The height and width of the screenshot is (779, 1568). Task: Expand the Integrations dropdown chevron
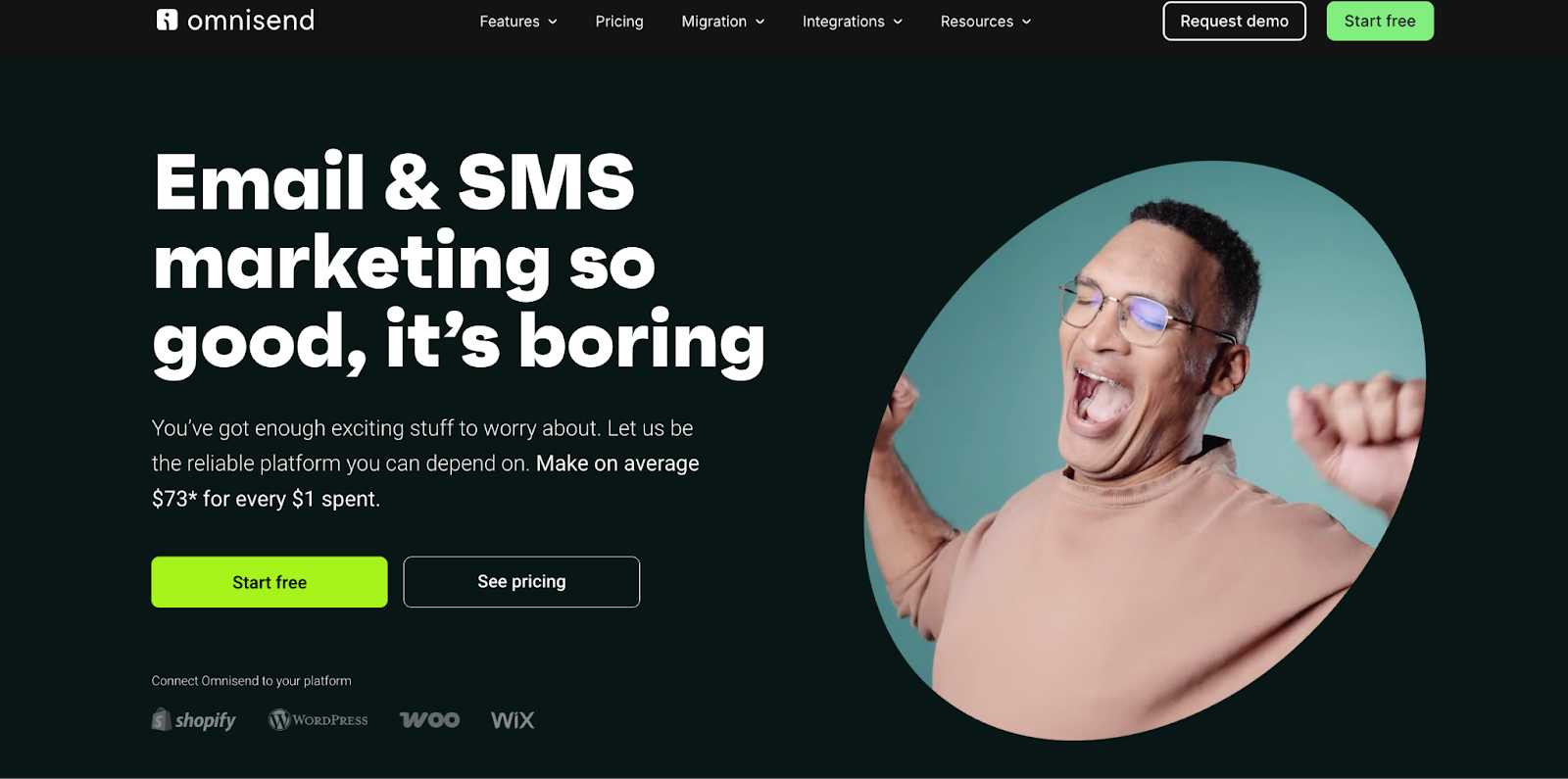point(898,22)
